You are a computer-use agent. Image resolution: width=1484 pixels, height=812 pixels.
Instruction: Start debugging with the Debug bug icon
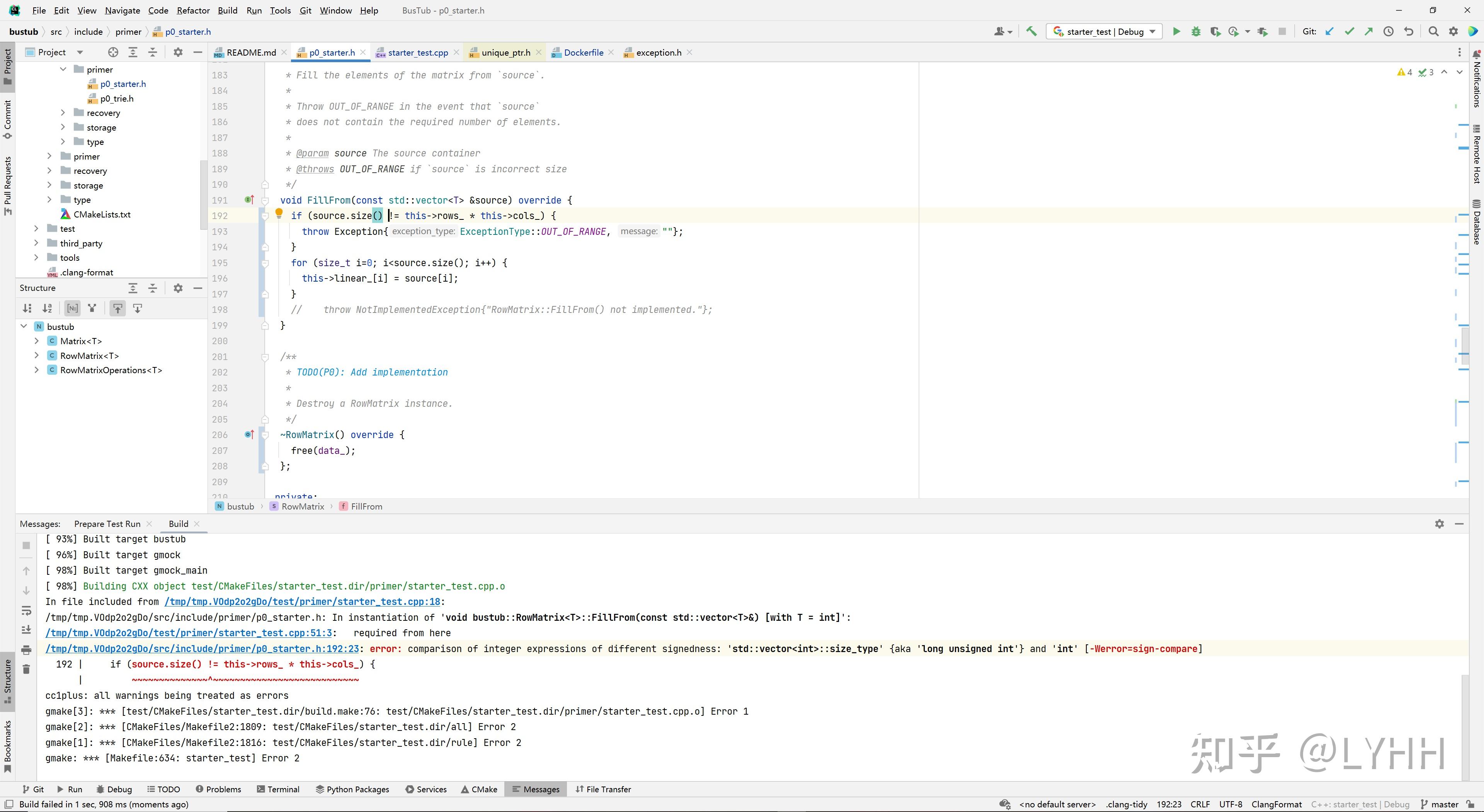click(x=1196, y=32)
